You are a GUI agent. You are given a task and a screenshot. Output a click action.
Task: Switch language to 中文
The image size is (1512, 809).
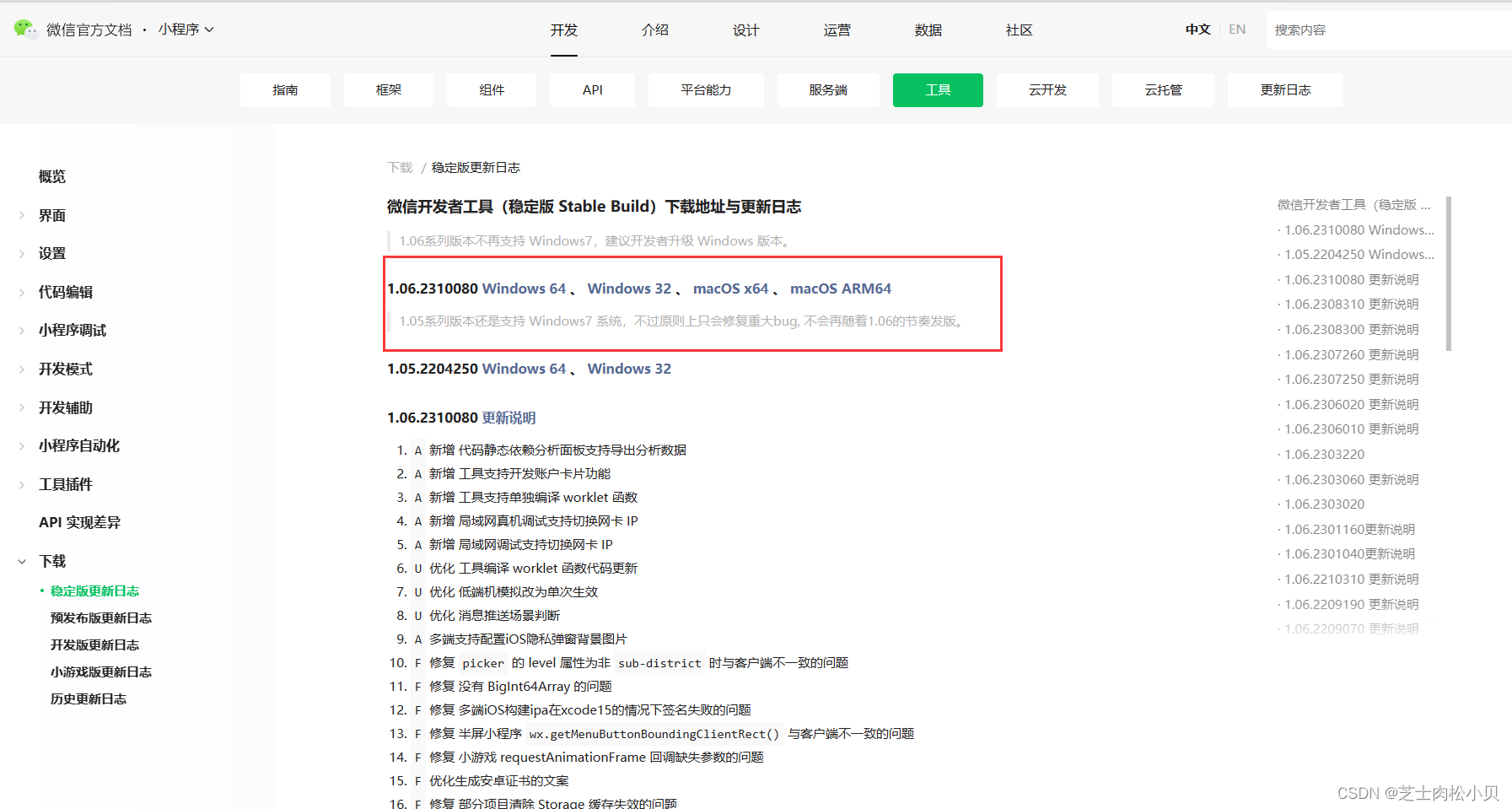click(1197, 30)
